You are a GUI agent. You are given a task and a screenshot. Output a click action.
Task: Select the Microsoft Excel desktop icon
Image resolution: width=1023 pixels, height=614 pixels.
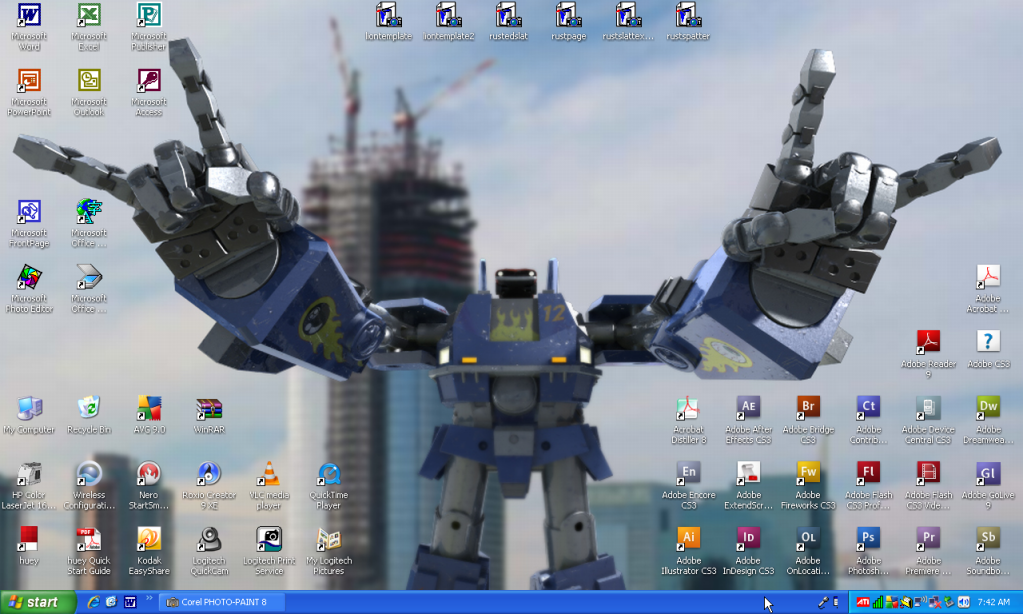click(89, 17)
